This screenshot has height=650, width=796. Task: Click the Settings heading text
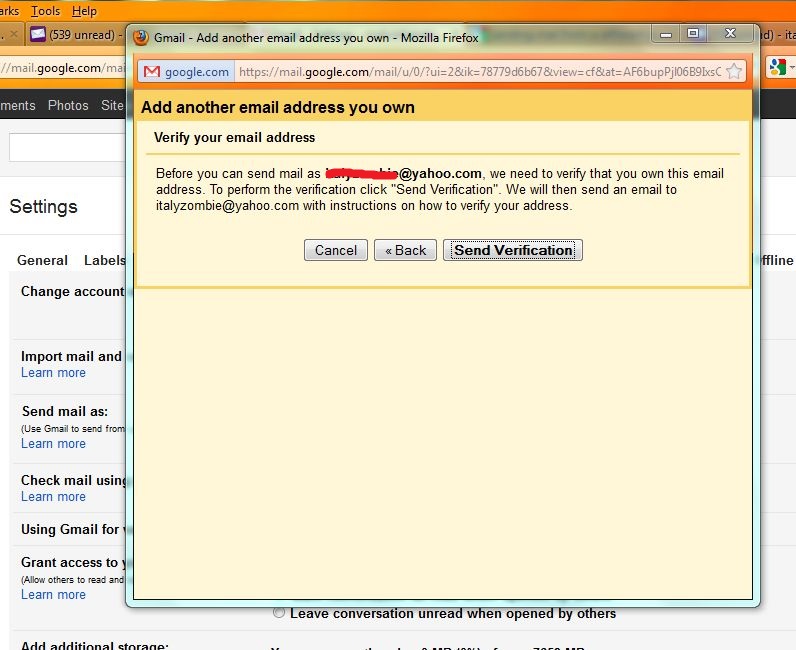[x=44, y=206]
